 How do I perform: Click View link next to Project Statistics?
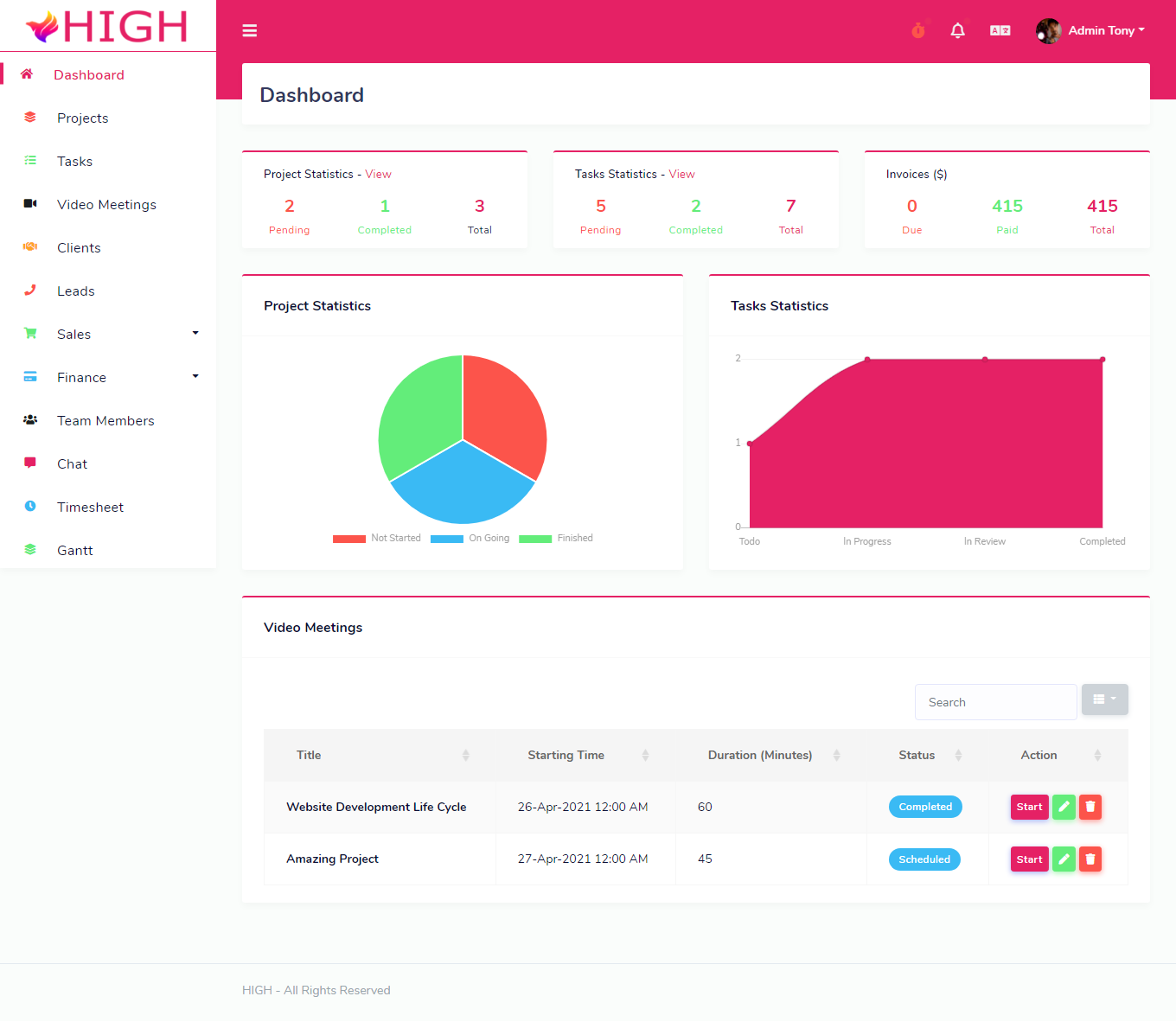[x=378, y=174]
